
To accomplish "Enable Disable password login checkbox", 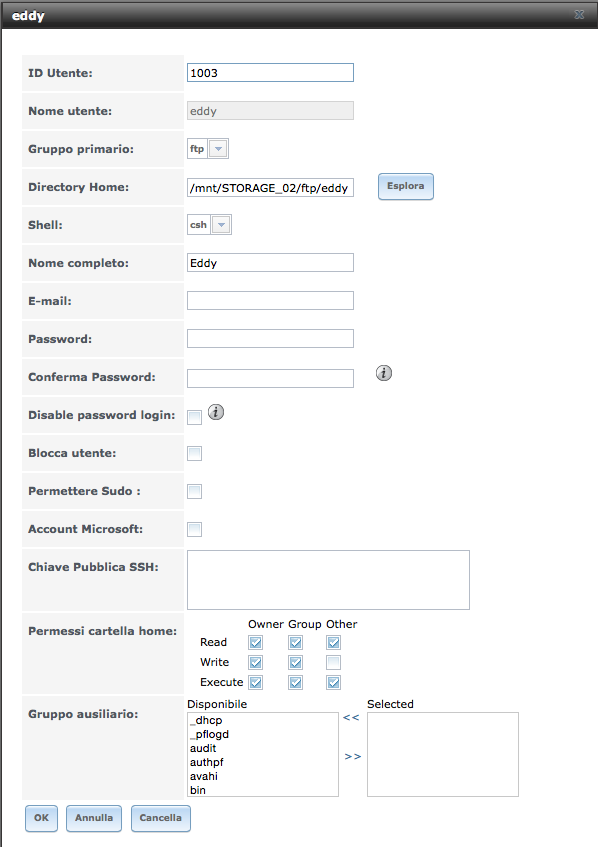I will click(x=194, y=417).
